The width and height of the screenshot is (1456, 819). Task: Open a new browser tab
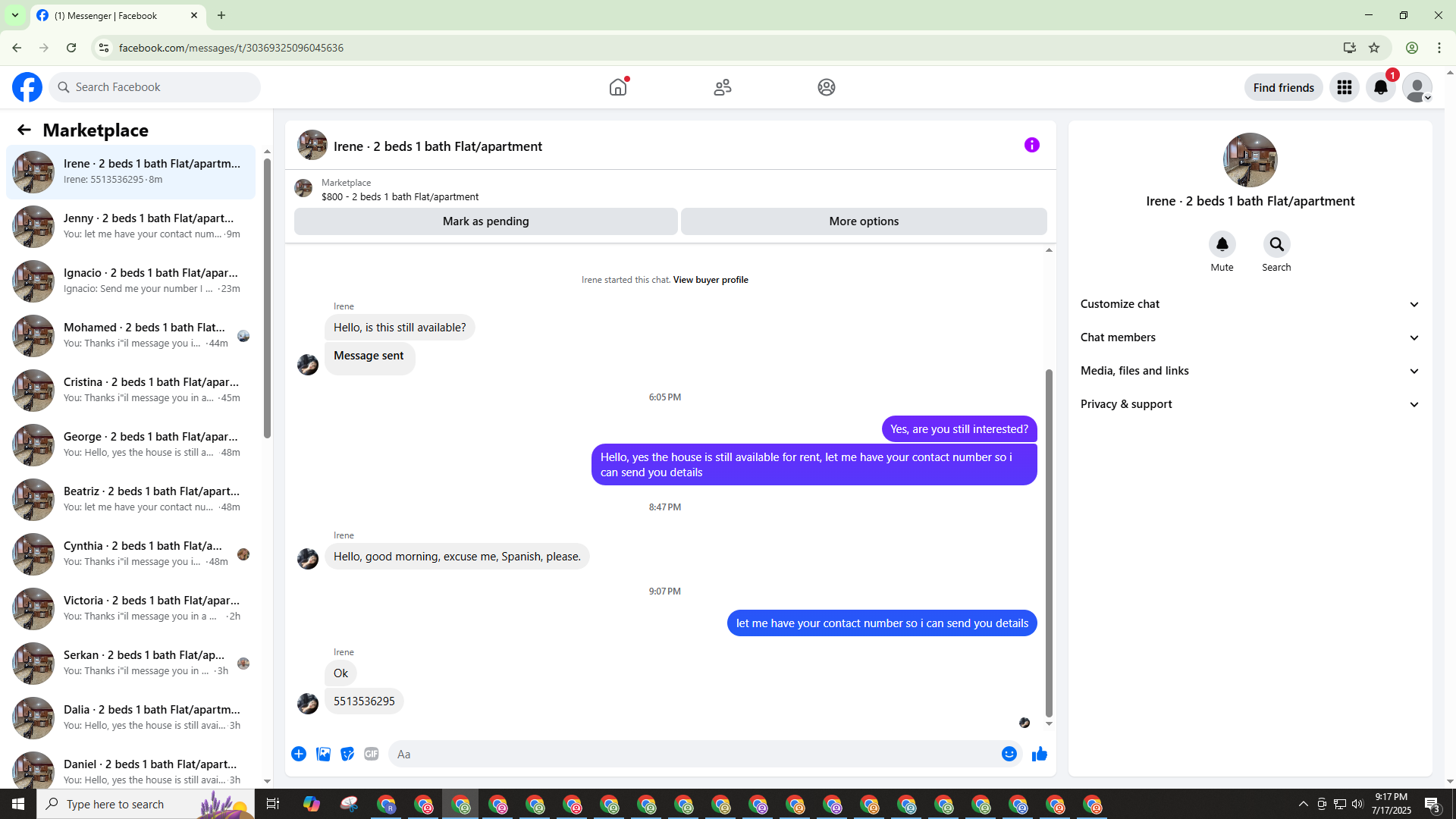[x=221, y=15]
